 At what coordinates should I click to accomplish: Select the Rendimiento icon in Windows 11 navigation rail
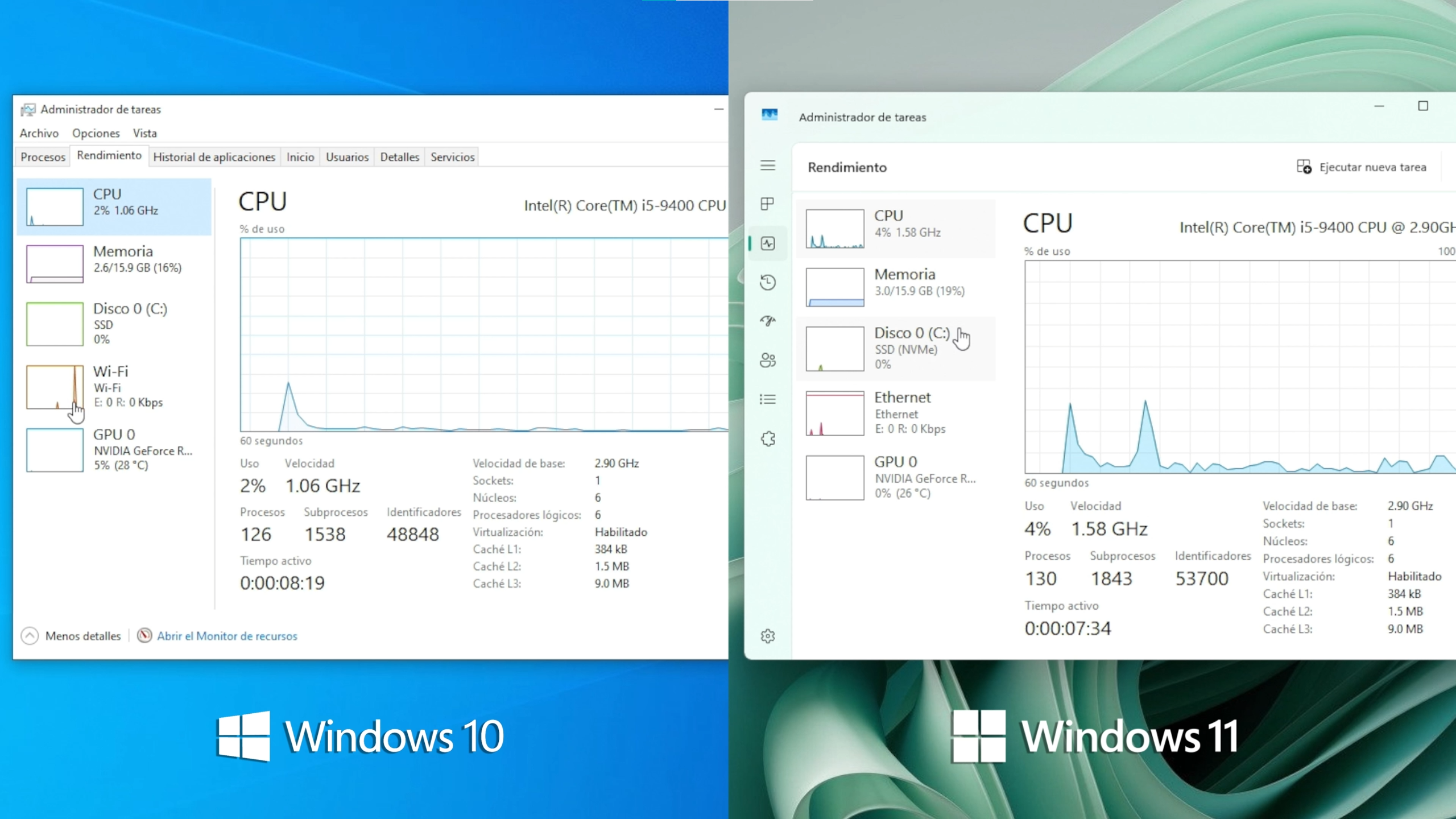pos(768,243)
